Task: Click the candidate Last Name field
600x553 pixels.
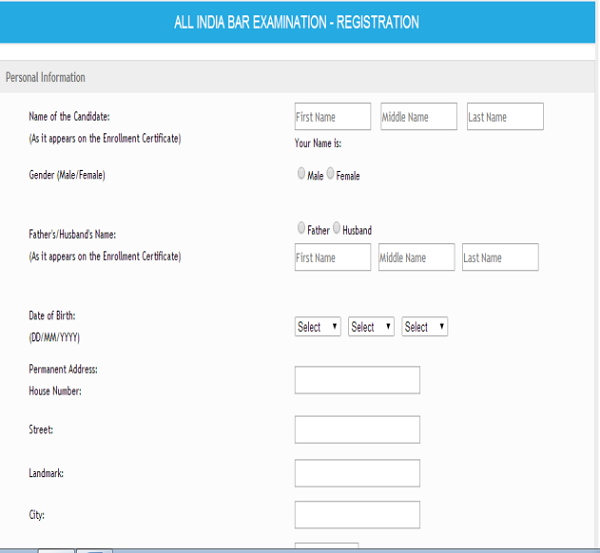Action: [505, 117]
